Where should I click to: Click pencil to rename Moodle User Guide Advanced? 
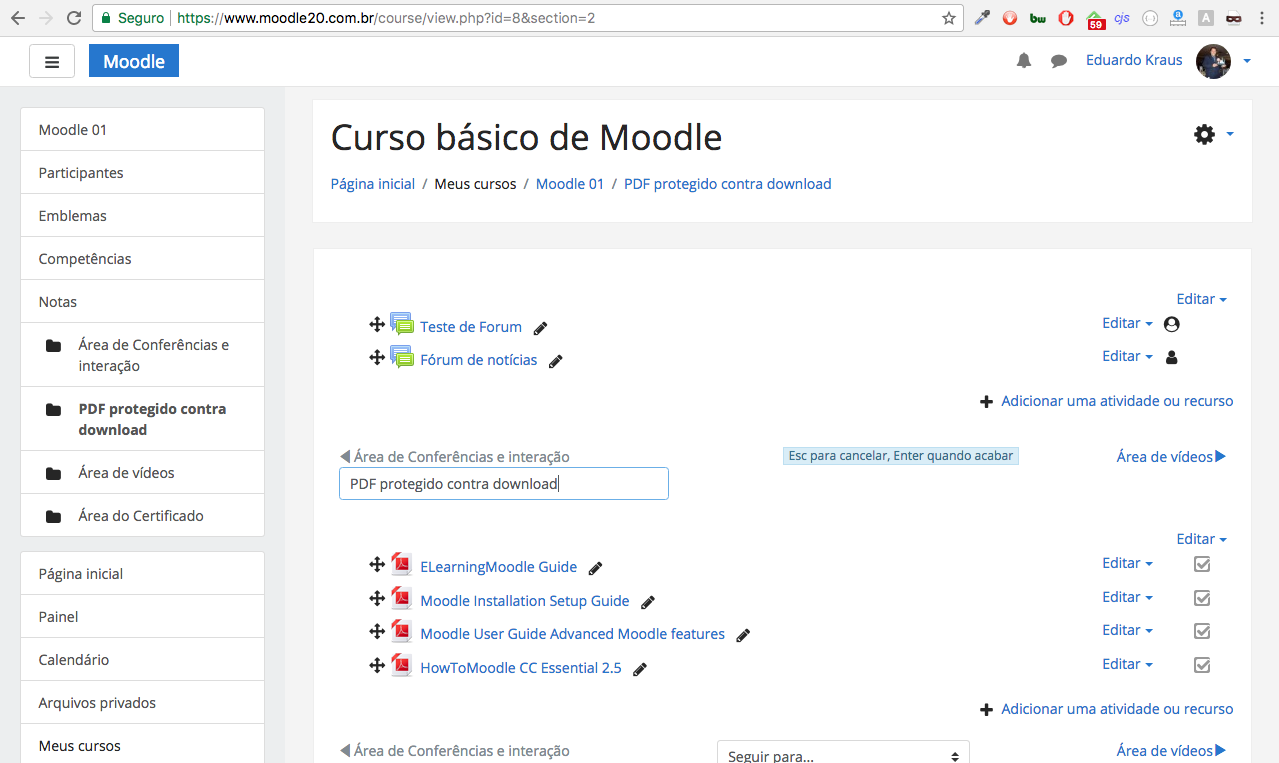[743, 635]
